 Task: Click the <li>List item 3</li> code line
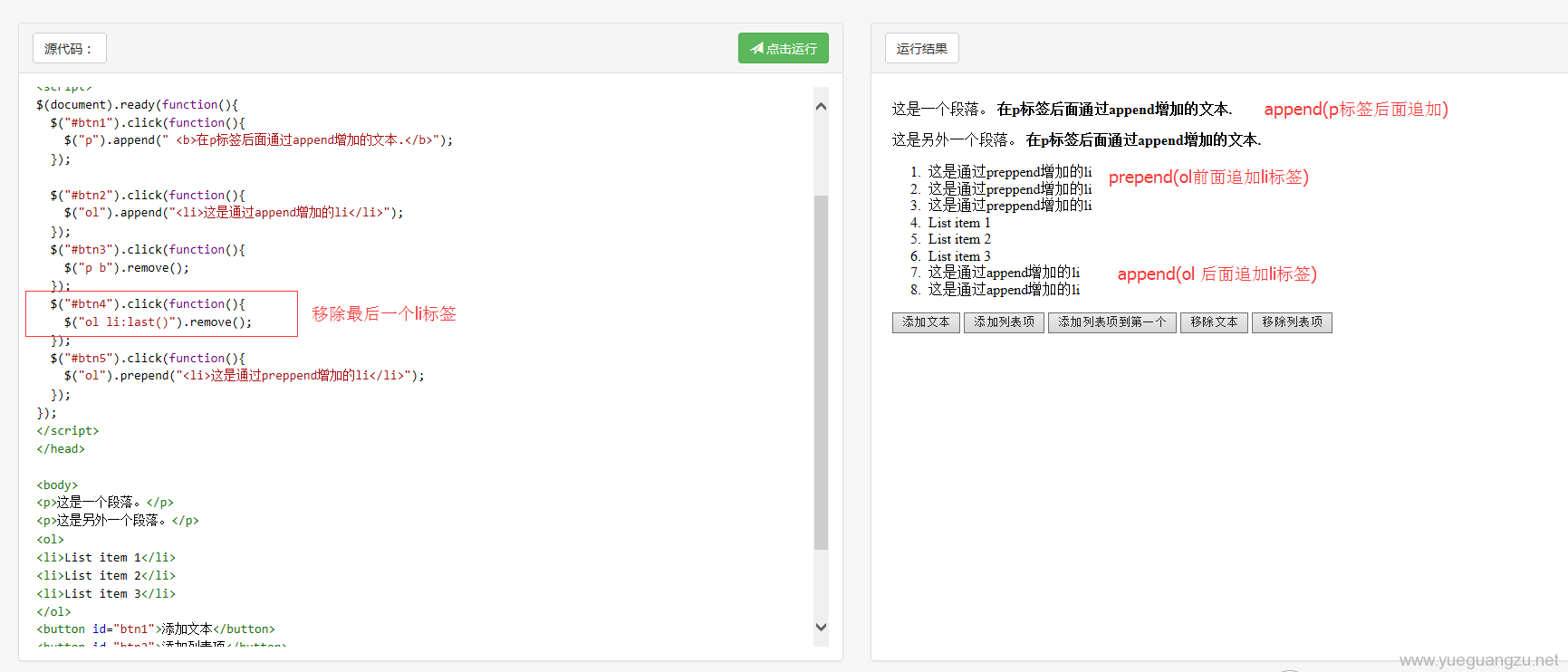tap(106, 593)
